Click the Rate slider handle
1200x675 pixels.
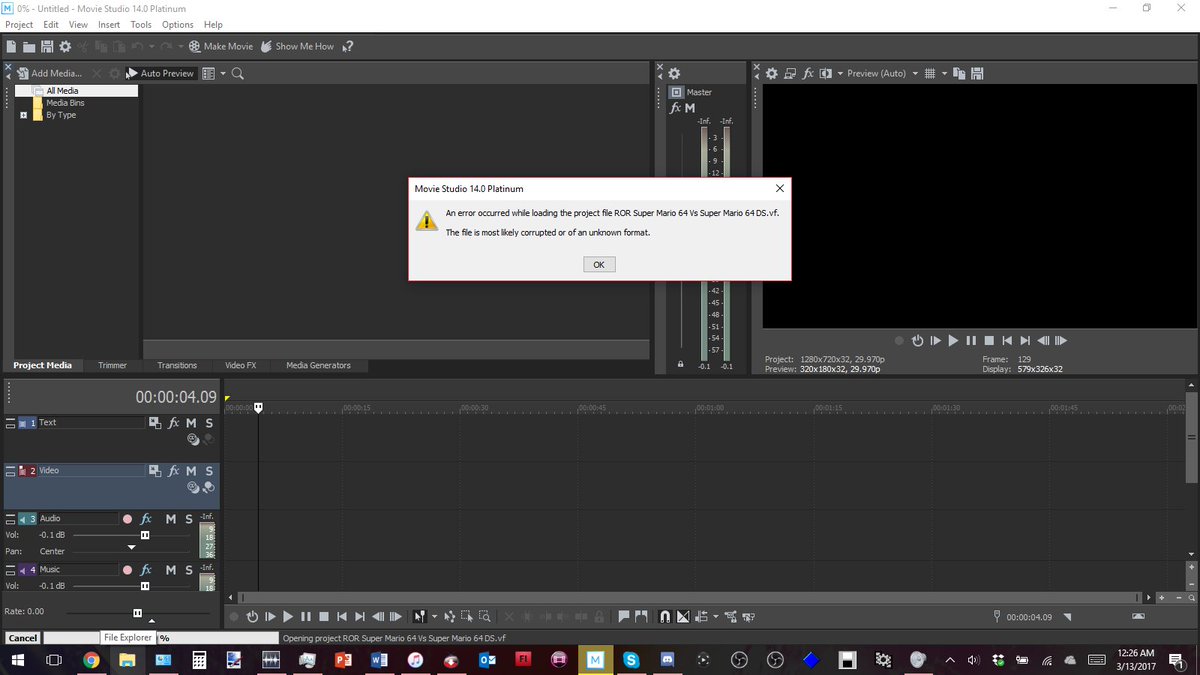[138, 613]
